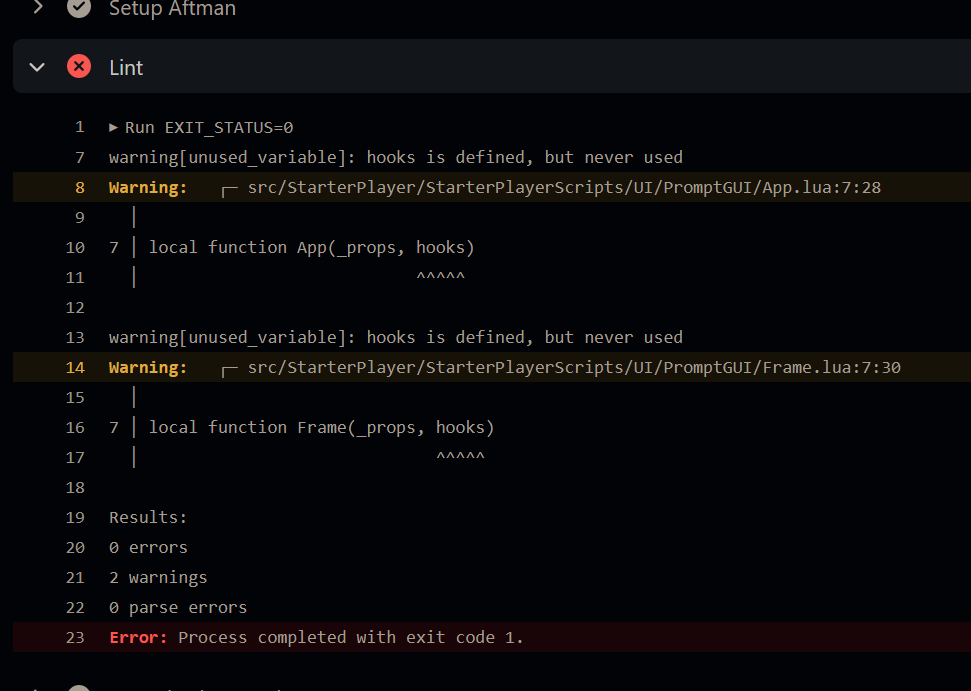Click the Frame.lua file path on line 14
Image resolution: width=971 pixels, height=691 pixels.
[x=570, y=367]
